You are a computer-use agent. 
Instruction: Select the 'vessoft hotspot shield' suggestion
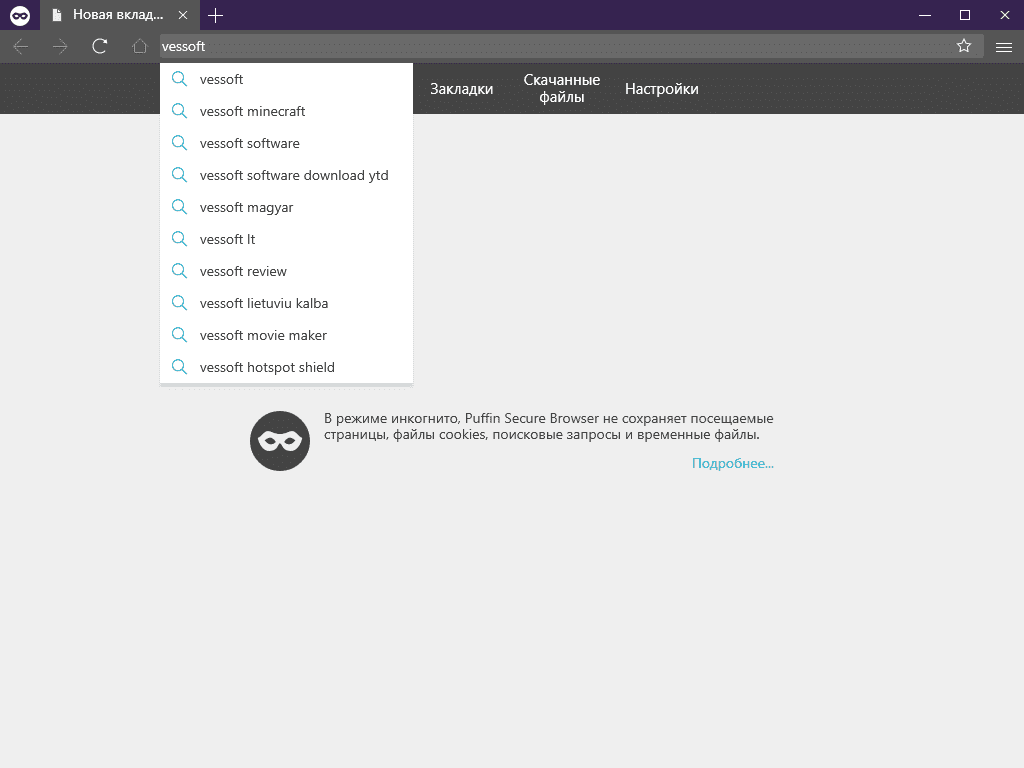(x=286, y=367)
